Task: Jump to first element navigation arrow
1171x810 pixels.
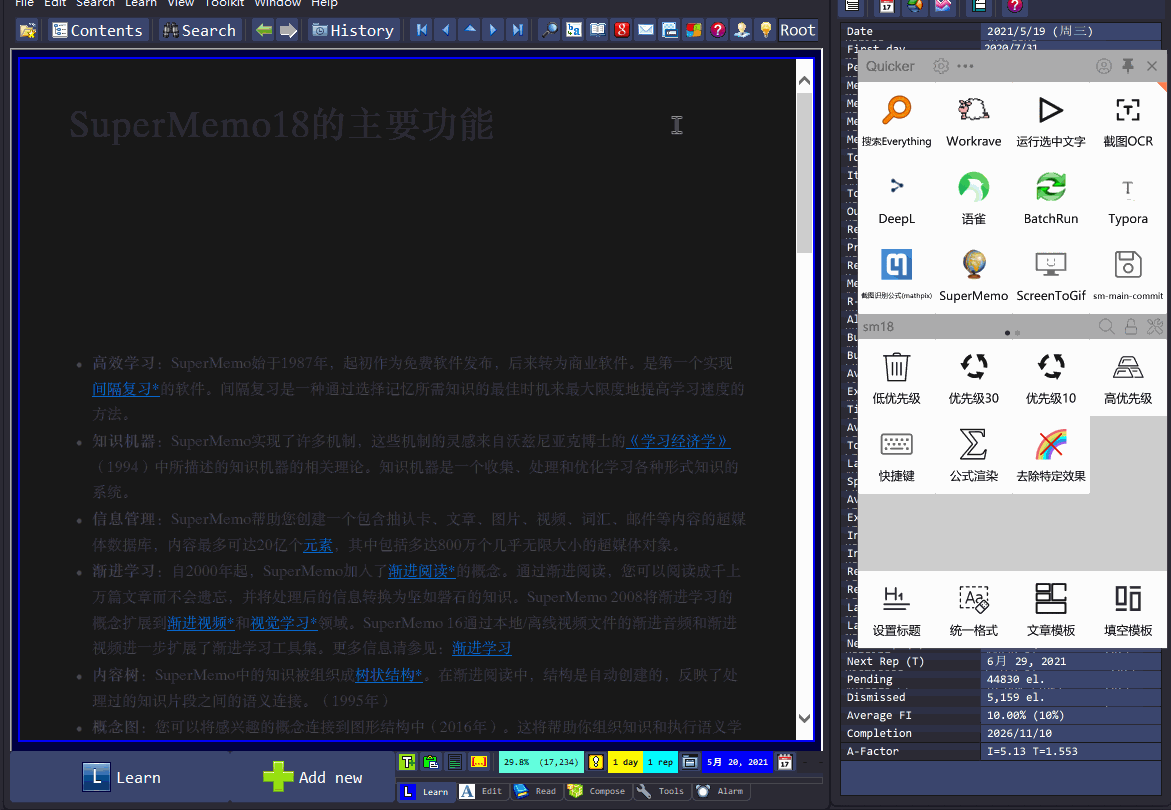Action: (422, 31)
